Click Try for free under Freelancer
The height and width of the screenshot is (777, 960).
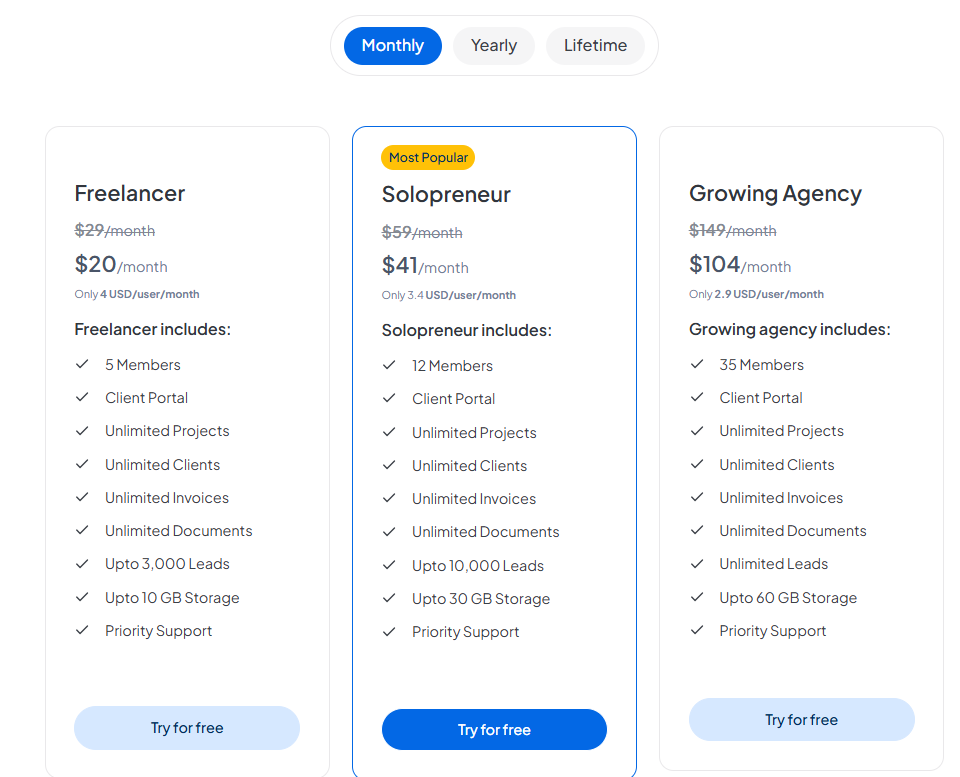coord(187,728)
